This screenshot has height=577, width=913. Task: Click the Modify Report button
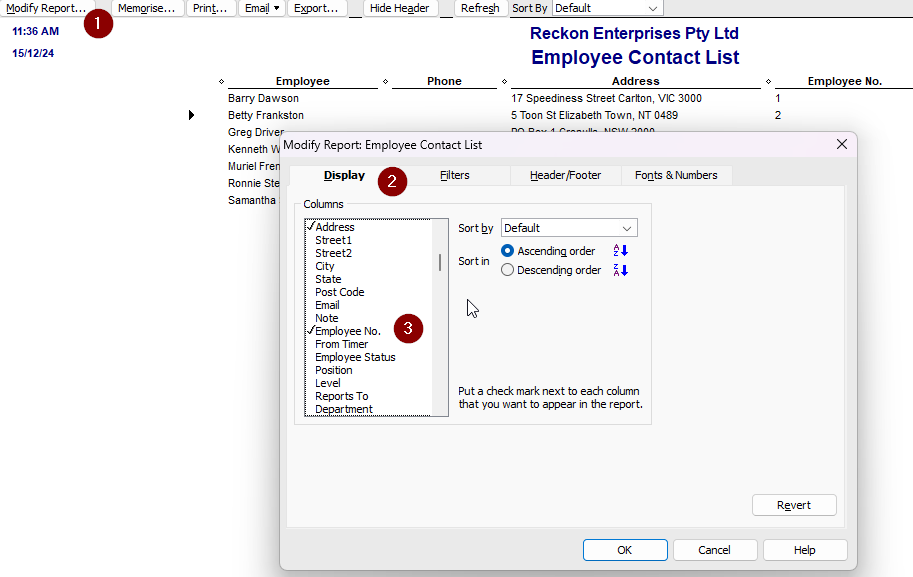point(46,8)
